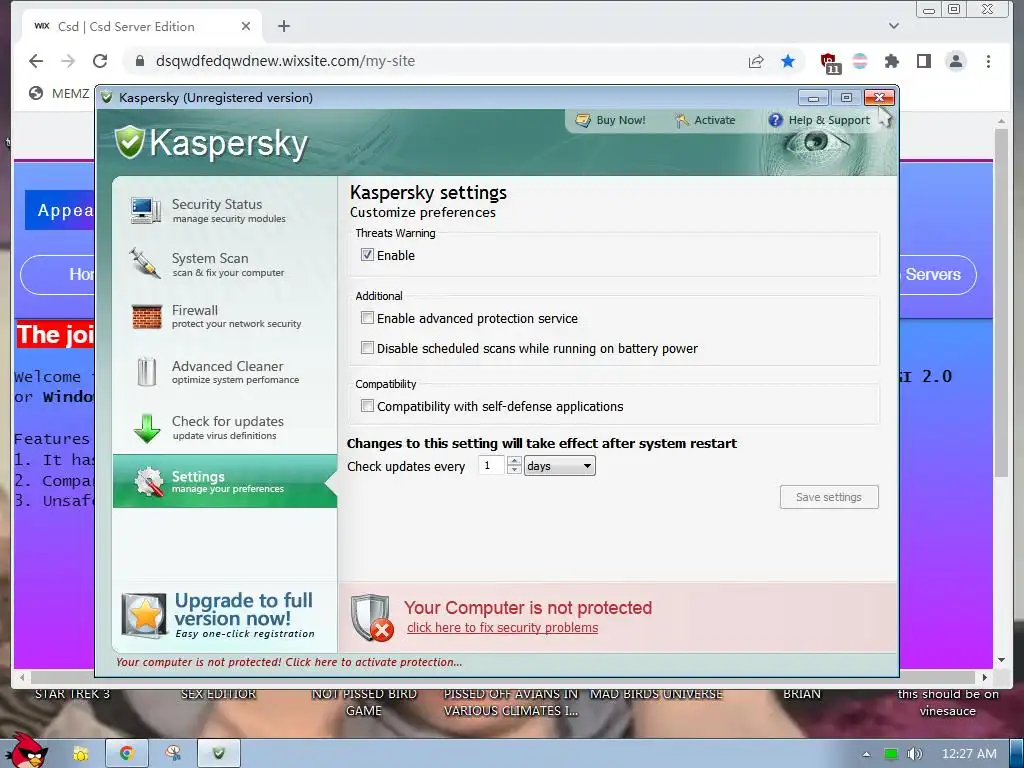Check Disable scheduled scans on battery power

(367, 347)
